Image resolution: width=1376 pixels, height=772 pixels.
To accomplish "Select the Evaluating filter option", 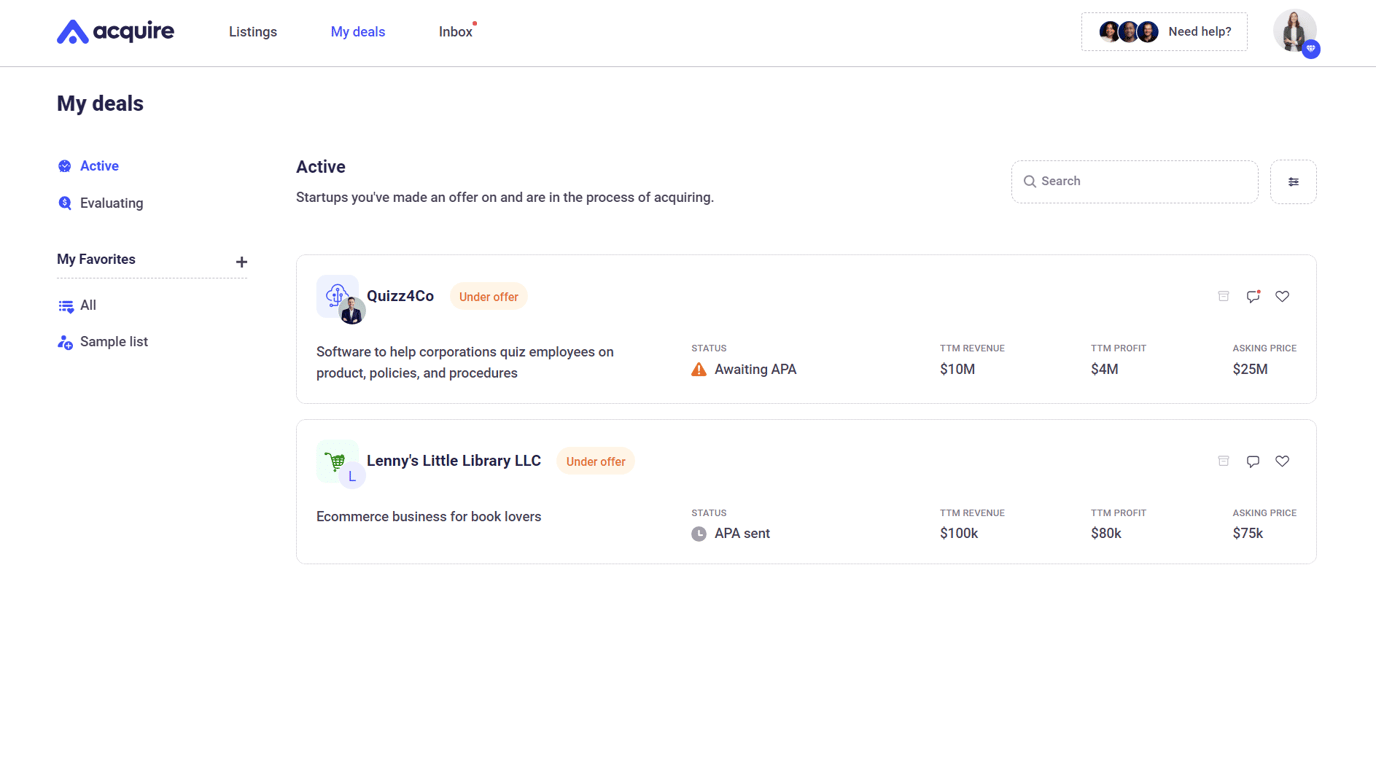I will click(110, 202).
